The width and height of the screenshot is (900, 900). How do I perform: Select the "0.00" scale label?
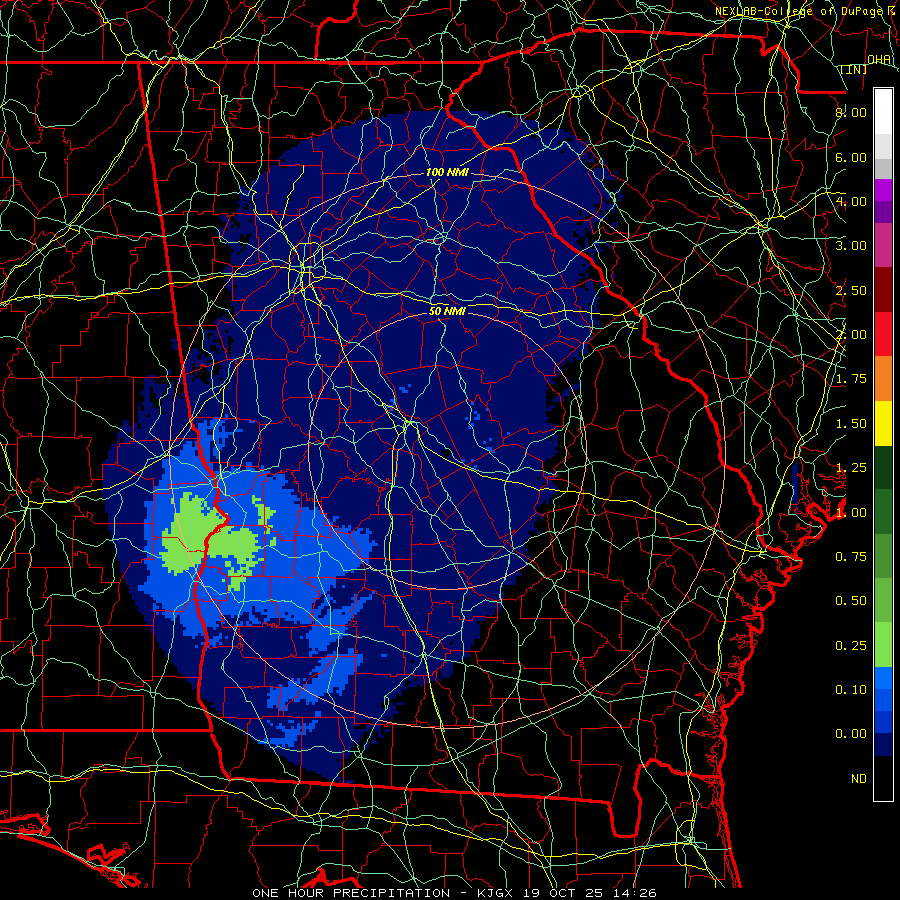pos(851,734)
